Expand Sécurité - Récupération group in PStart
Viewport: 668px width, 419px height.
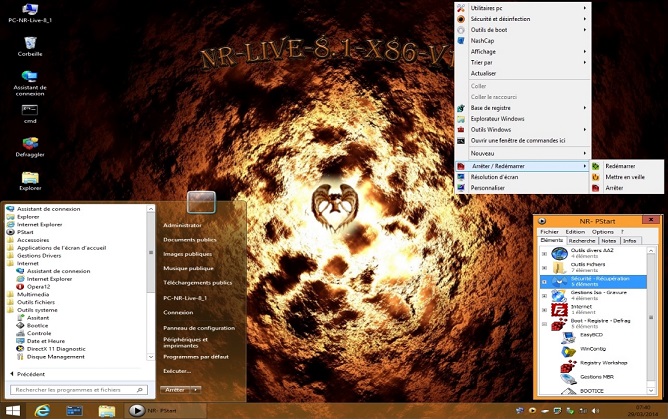pos(544,282)
